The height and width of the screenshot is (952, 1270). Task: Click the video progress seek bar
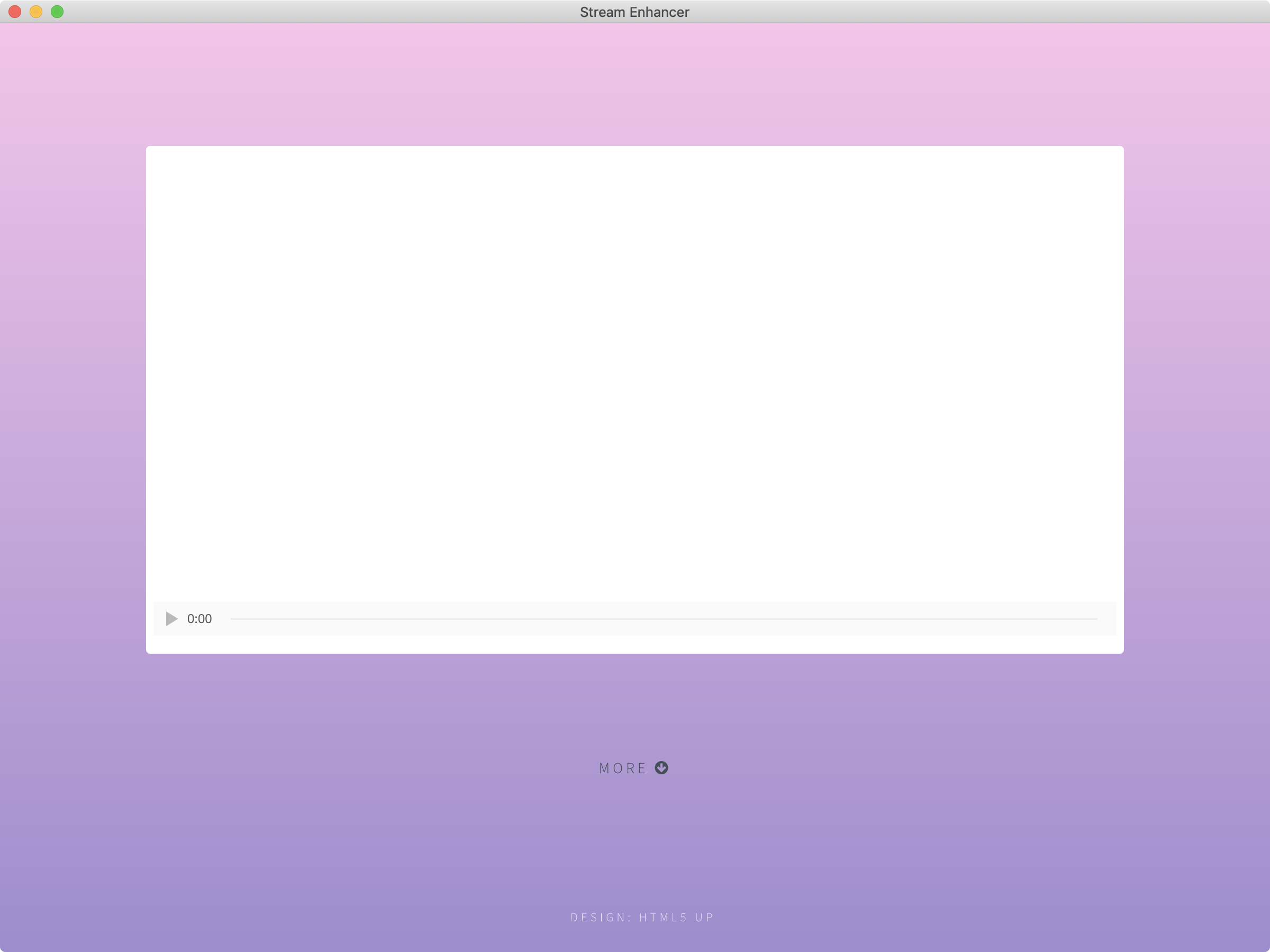click(x=664, y=619)
